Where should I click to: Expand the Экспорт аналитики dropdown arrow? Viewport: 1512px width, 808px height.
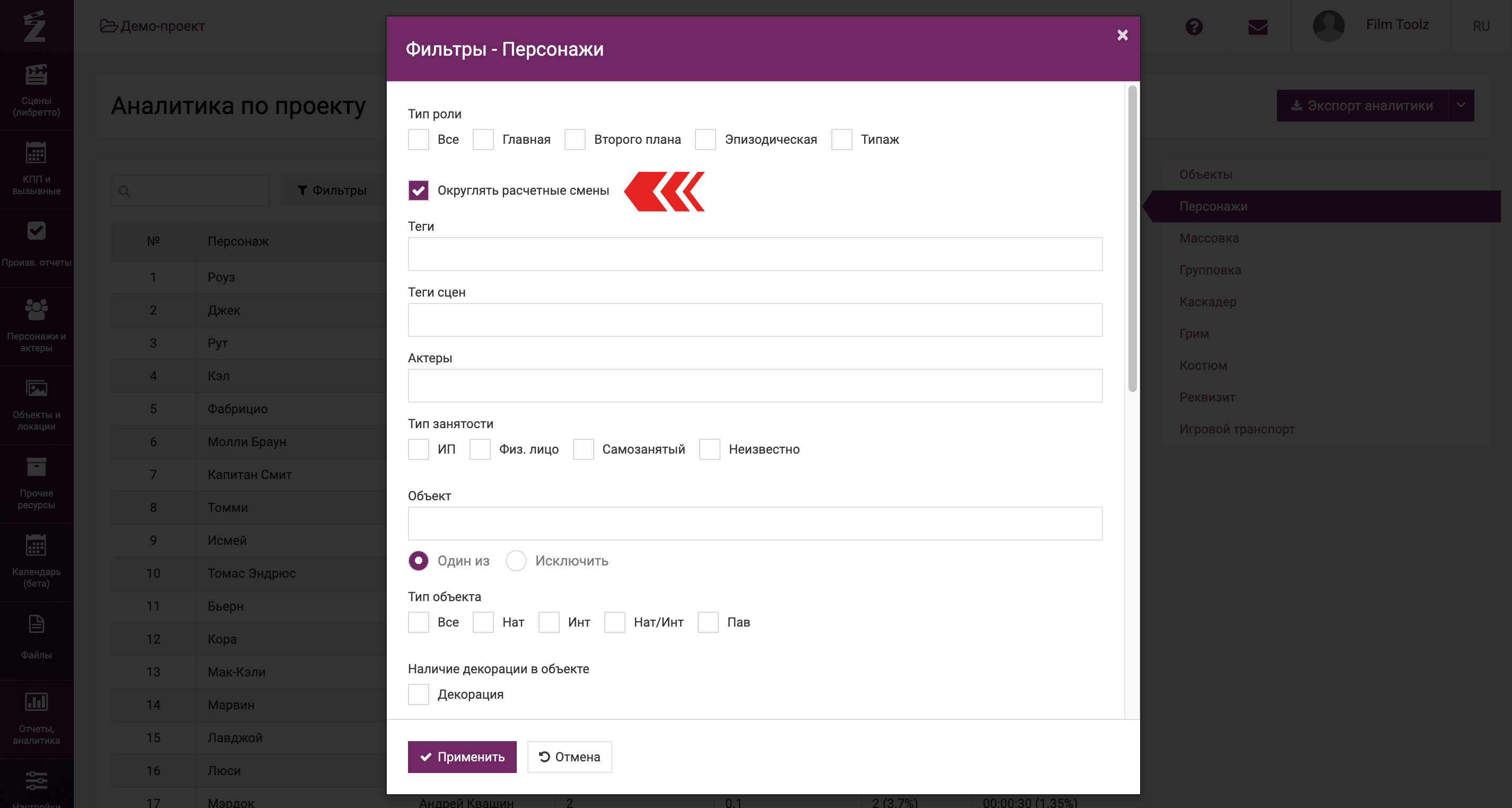point(1461,106)
